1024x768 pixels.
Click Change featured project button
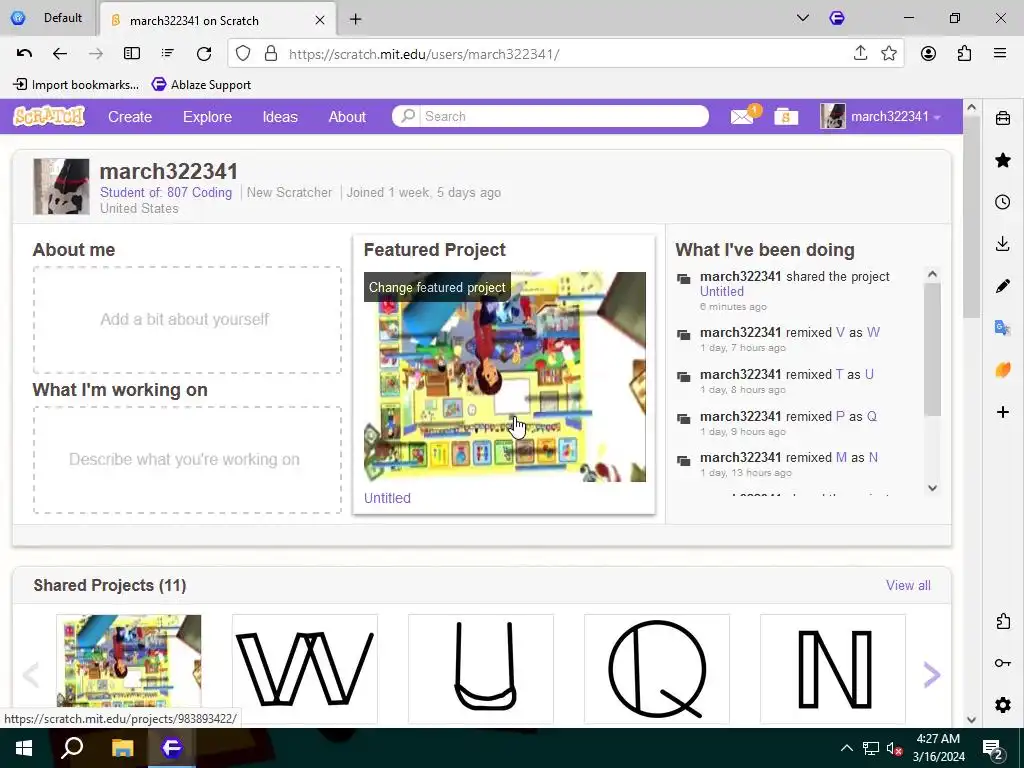point(437,287)
